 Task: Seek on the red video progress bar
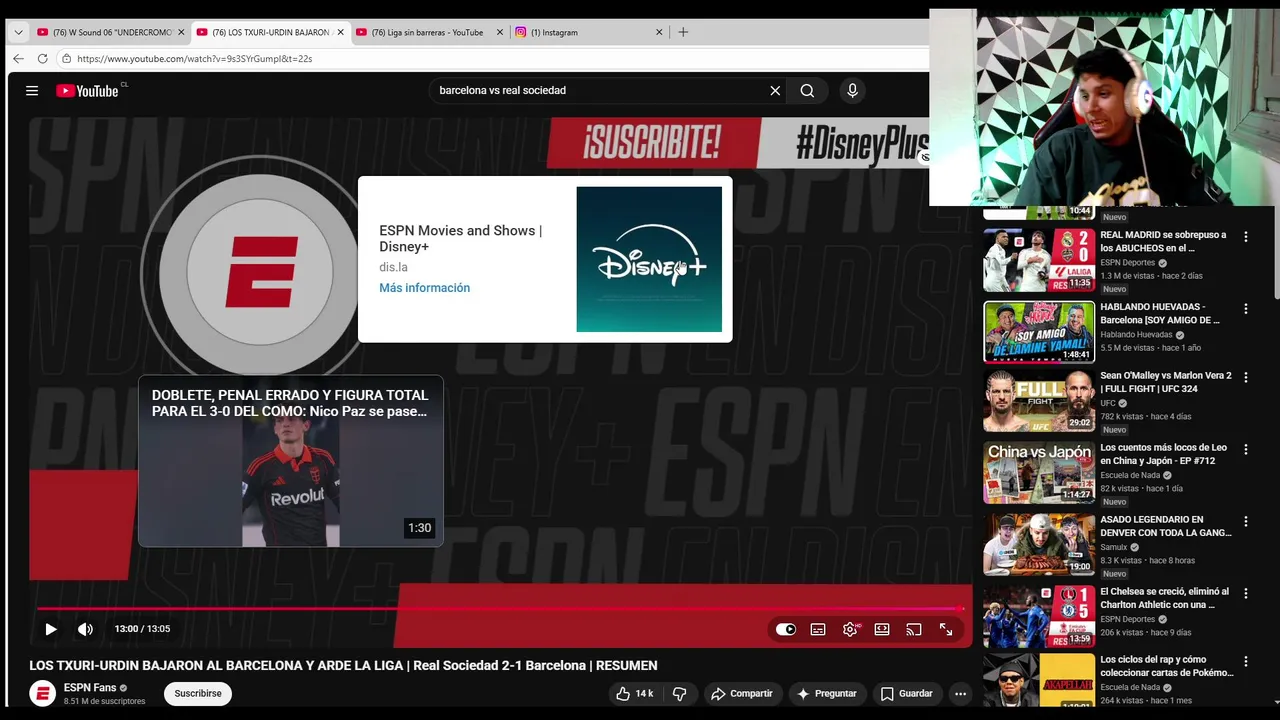500,608
